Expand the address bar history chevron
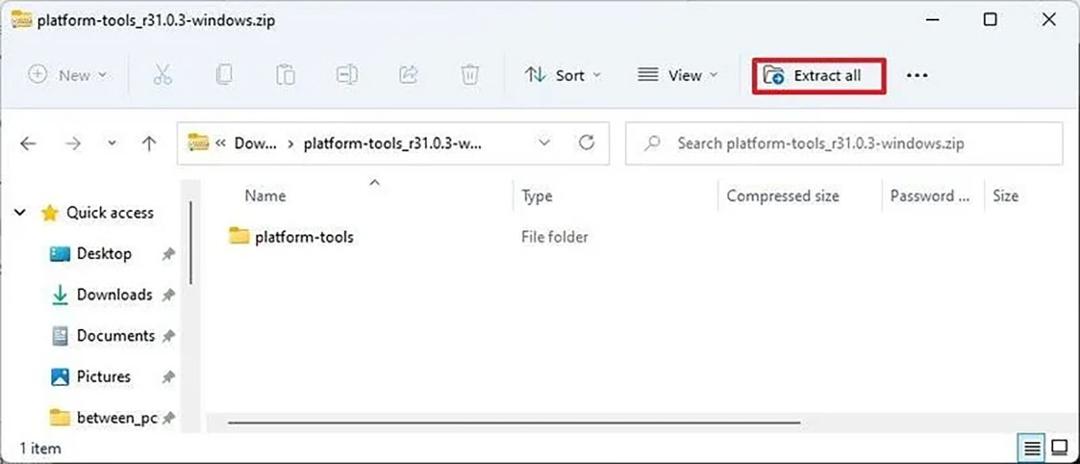This screenshot has height=464, width=1080. point(545,143)
